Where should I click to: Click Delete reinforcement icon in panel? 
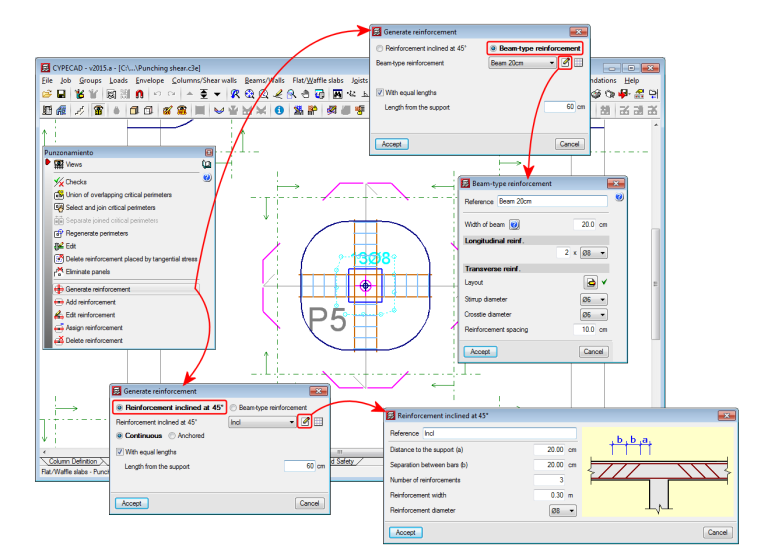pyautogui.click(x=59, y=340)
